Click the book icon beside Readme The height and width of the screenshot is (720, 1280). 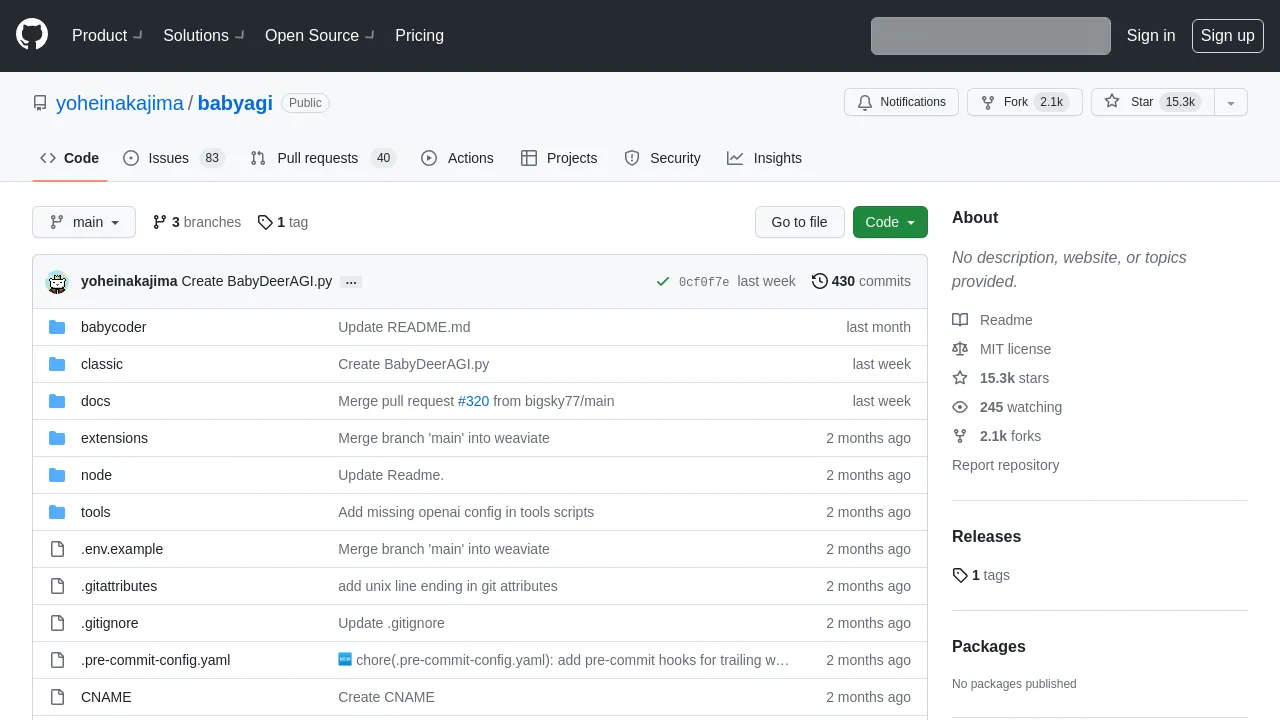pos(960,320)
